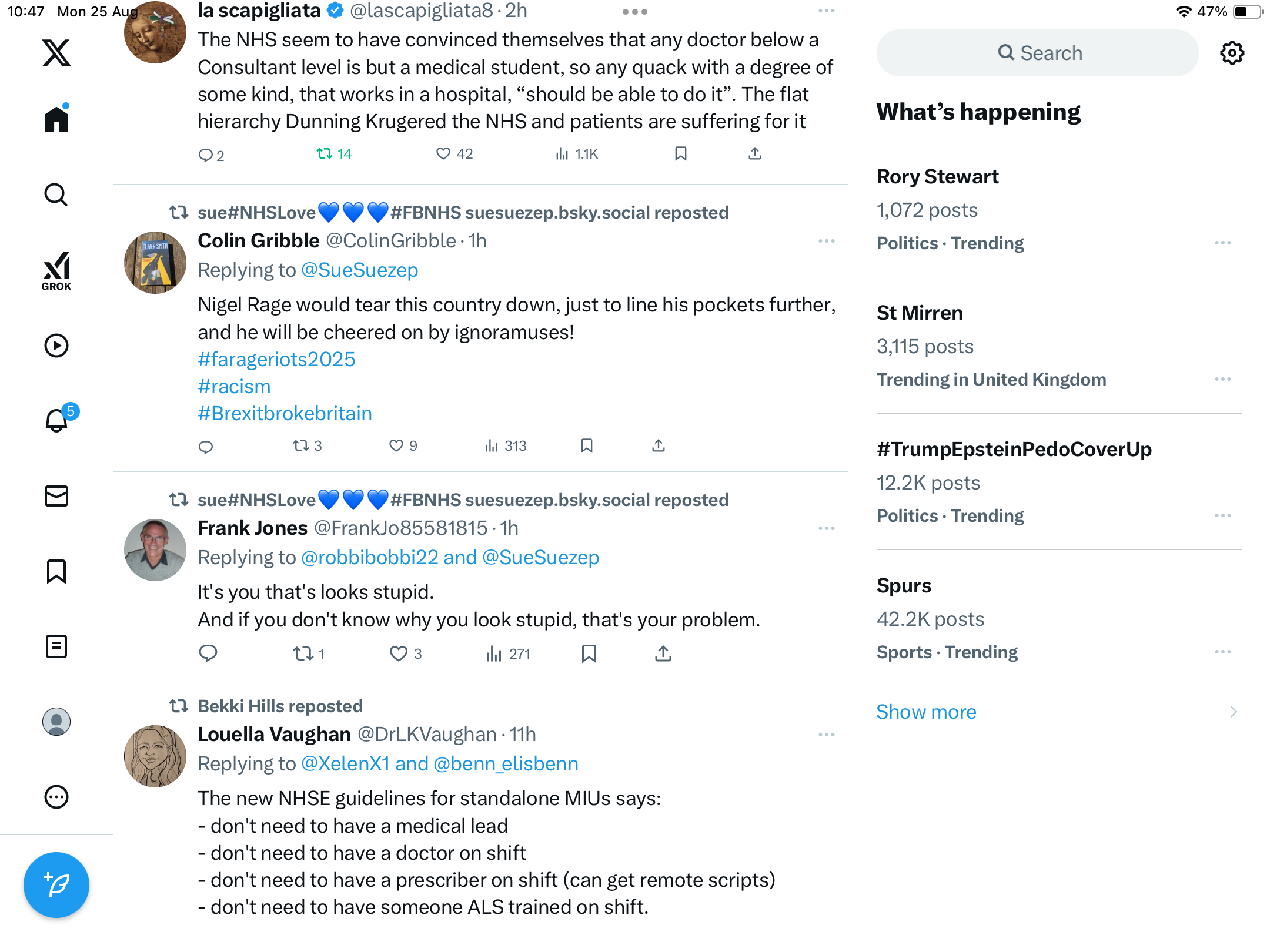Go to Home in the sidebar
Viewport: 1270px width, 952px height.
pos(56,119)
